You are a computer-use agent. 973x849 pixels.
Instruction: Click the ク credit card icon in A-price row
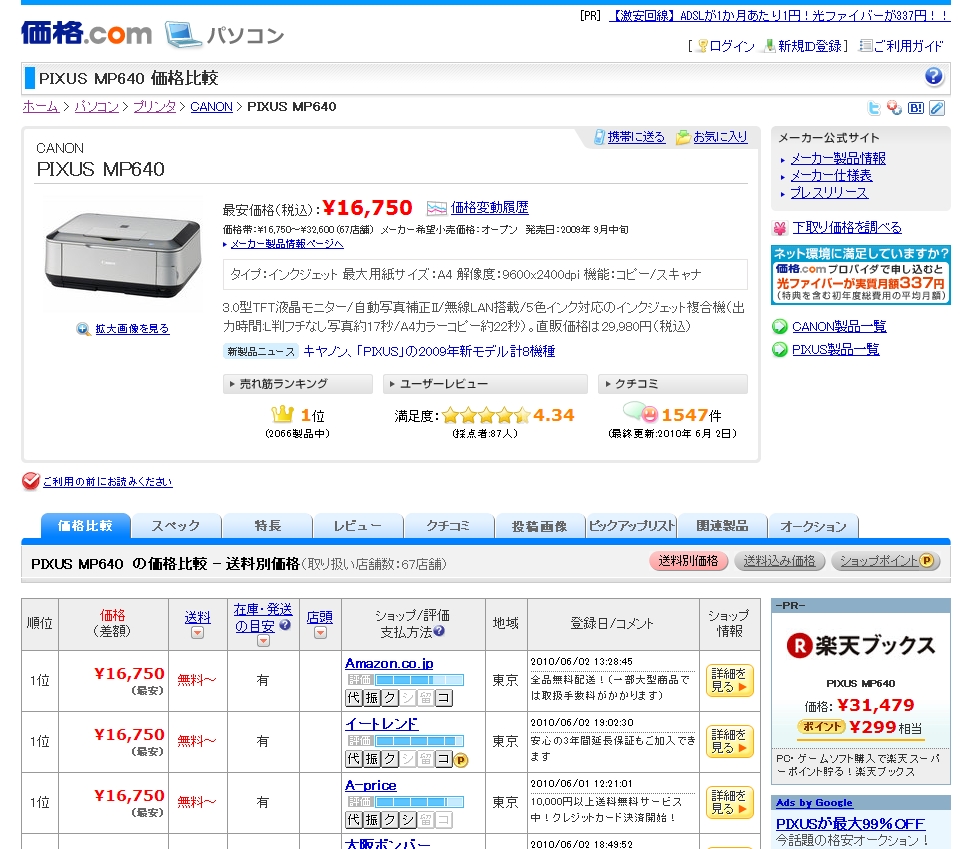pyautogui.click(x=390, y=820)
